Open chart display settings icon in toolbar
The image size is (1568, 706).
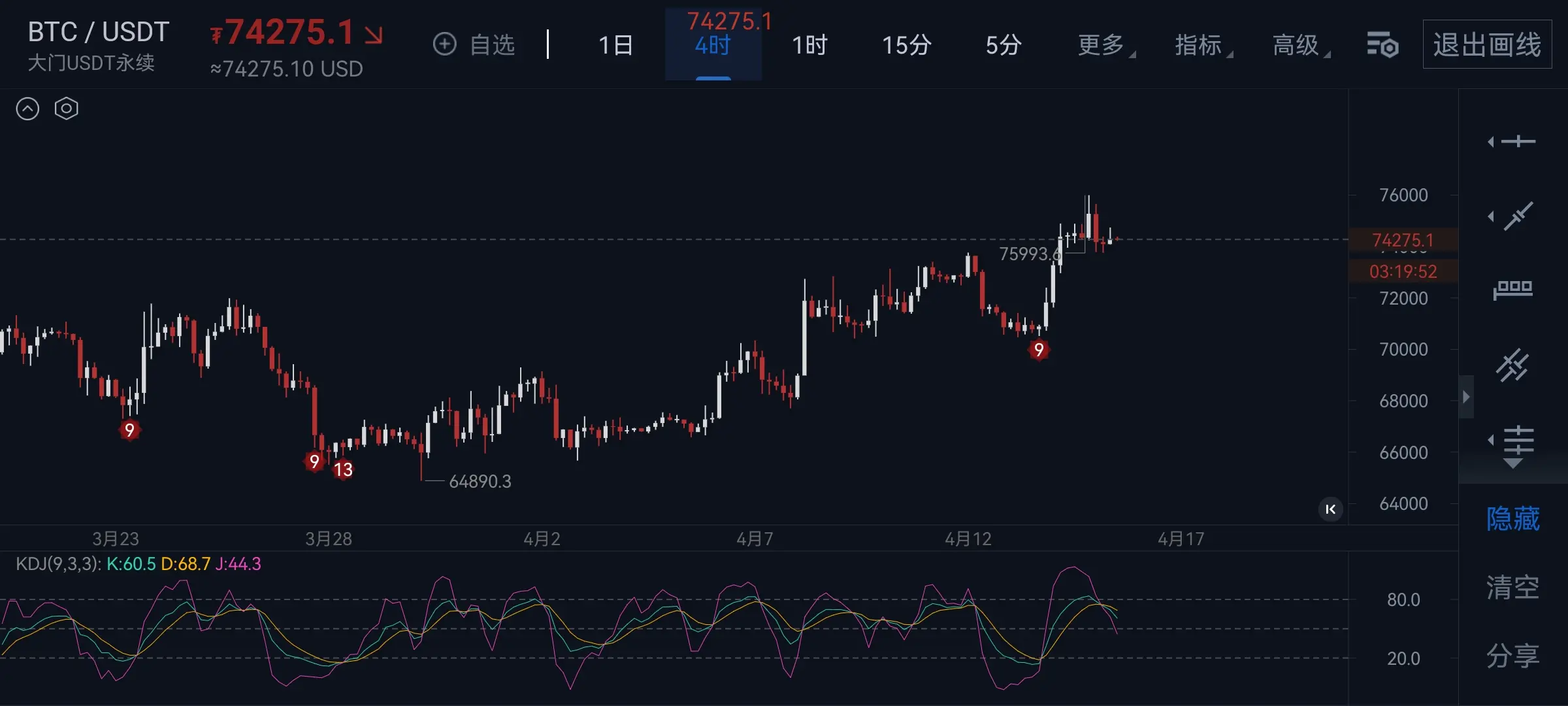tap(1382, 45)
